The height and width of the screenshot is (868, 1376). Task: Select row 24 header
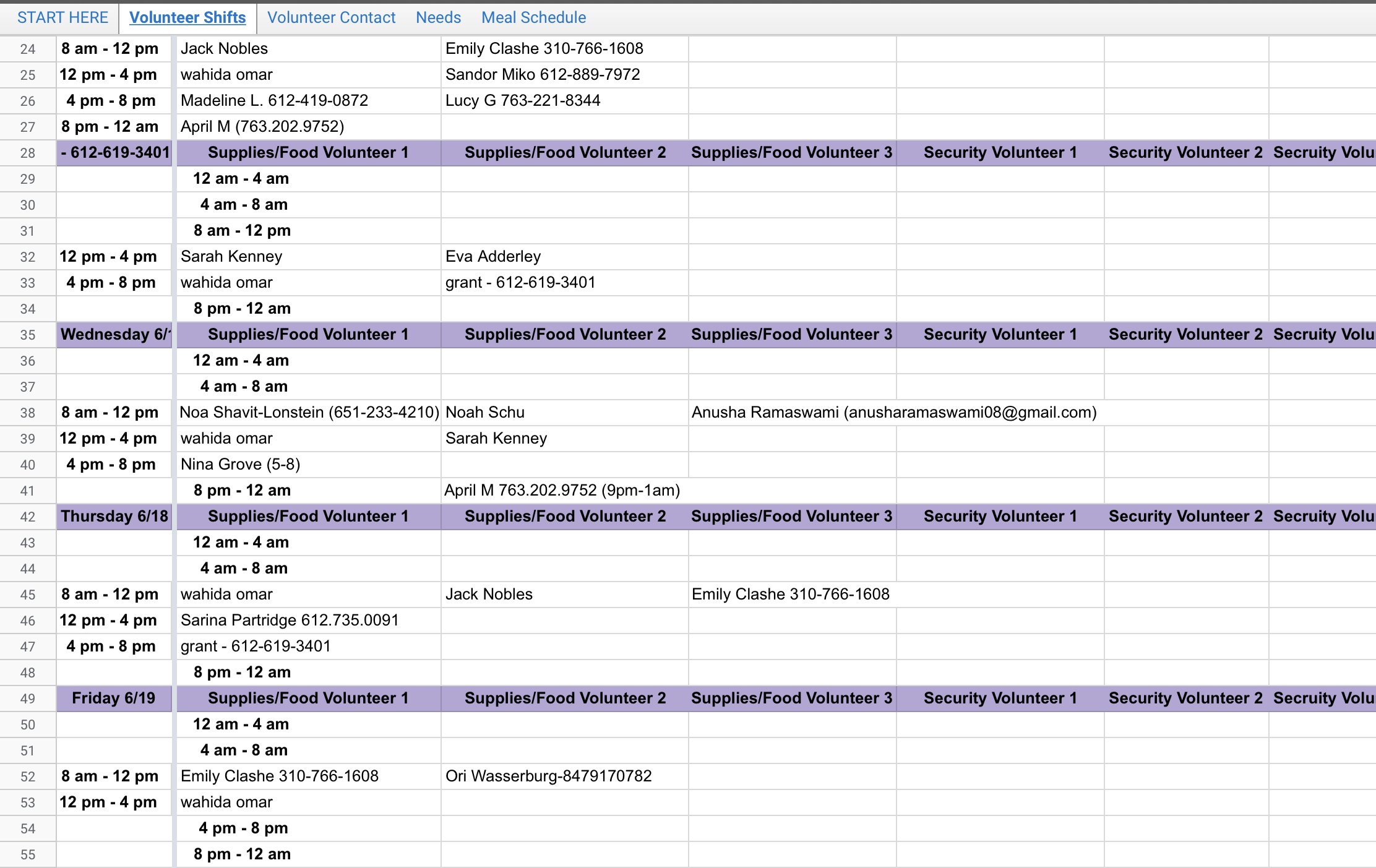(28, 49)
